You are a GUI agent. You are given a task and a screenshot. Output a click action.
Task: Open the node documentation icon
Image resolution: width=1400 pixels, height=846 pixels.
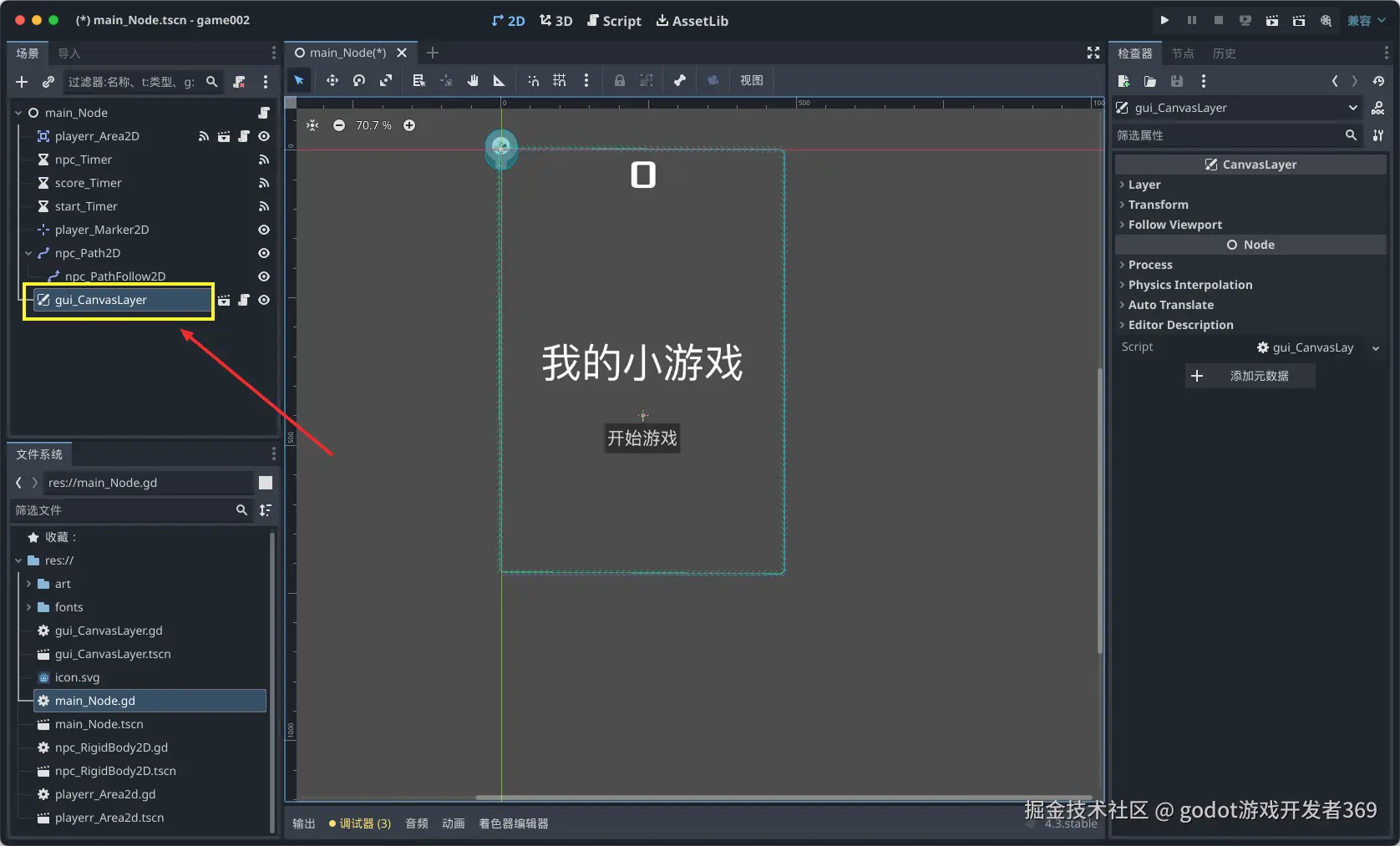tap(1378, 108)
